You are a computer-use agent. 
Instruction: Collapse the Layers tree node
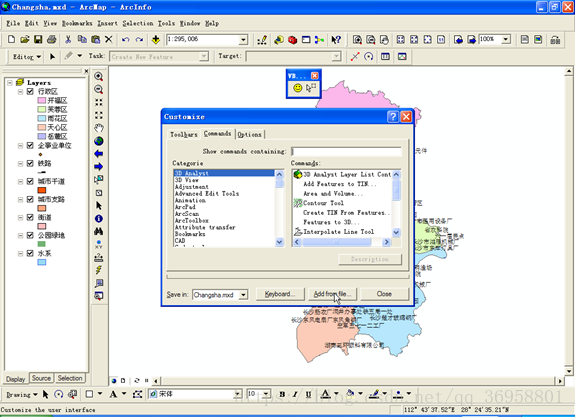tap(10, 83)
